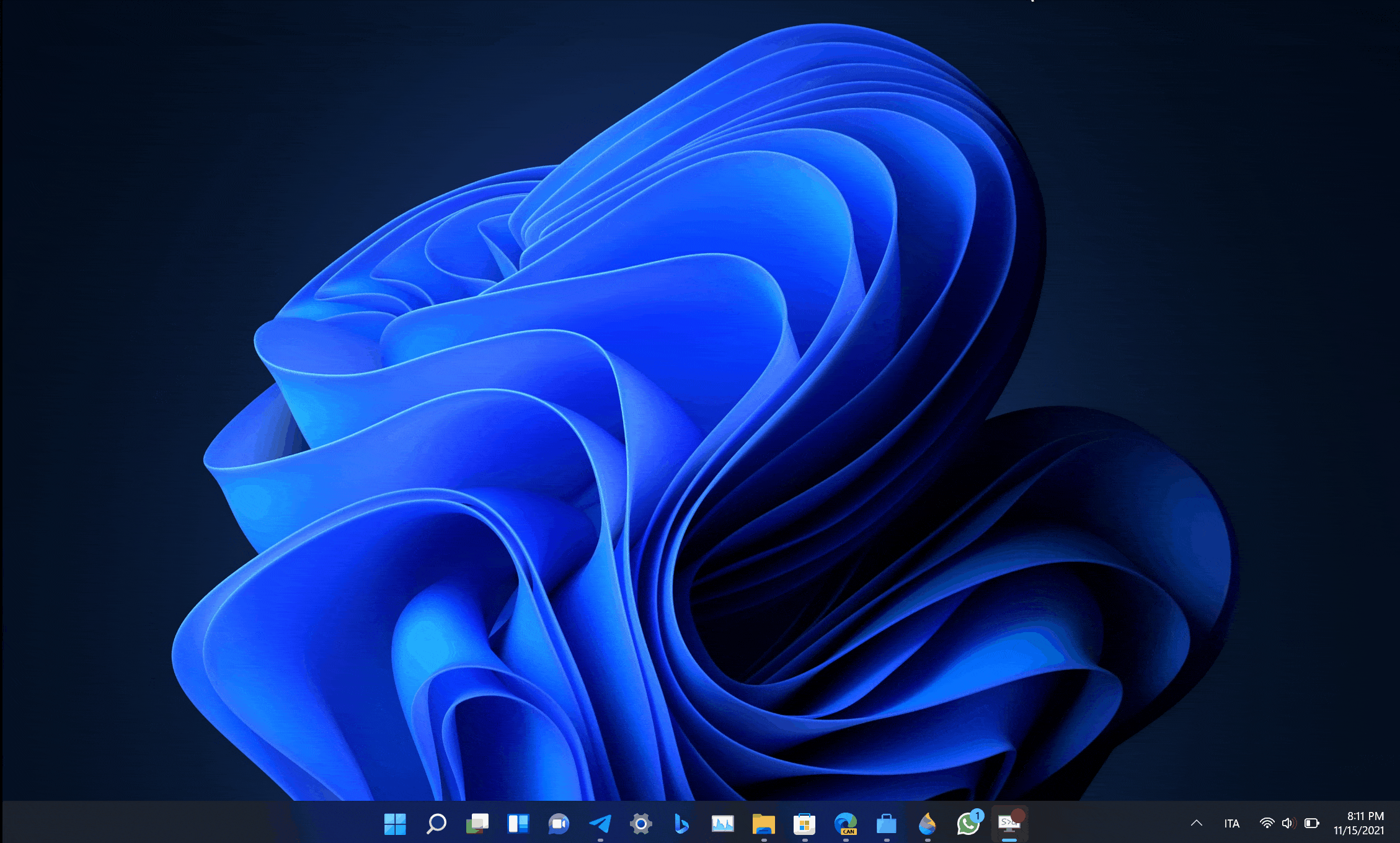The image size is (1400, 843).
Task: Launch Microsoft Store with colored tiles
Action: pos(804,824)
